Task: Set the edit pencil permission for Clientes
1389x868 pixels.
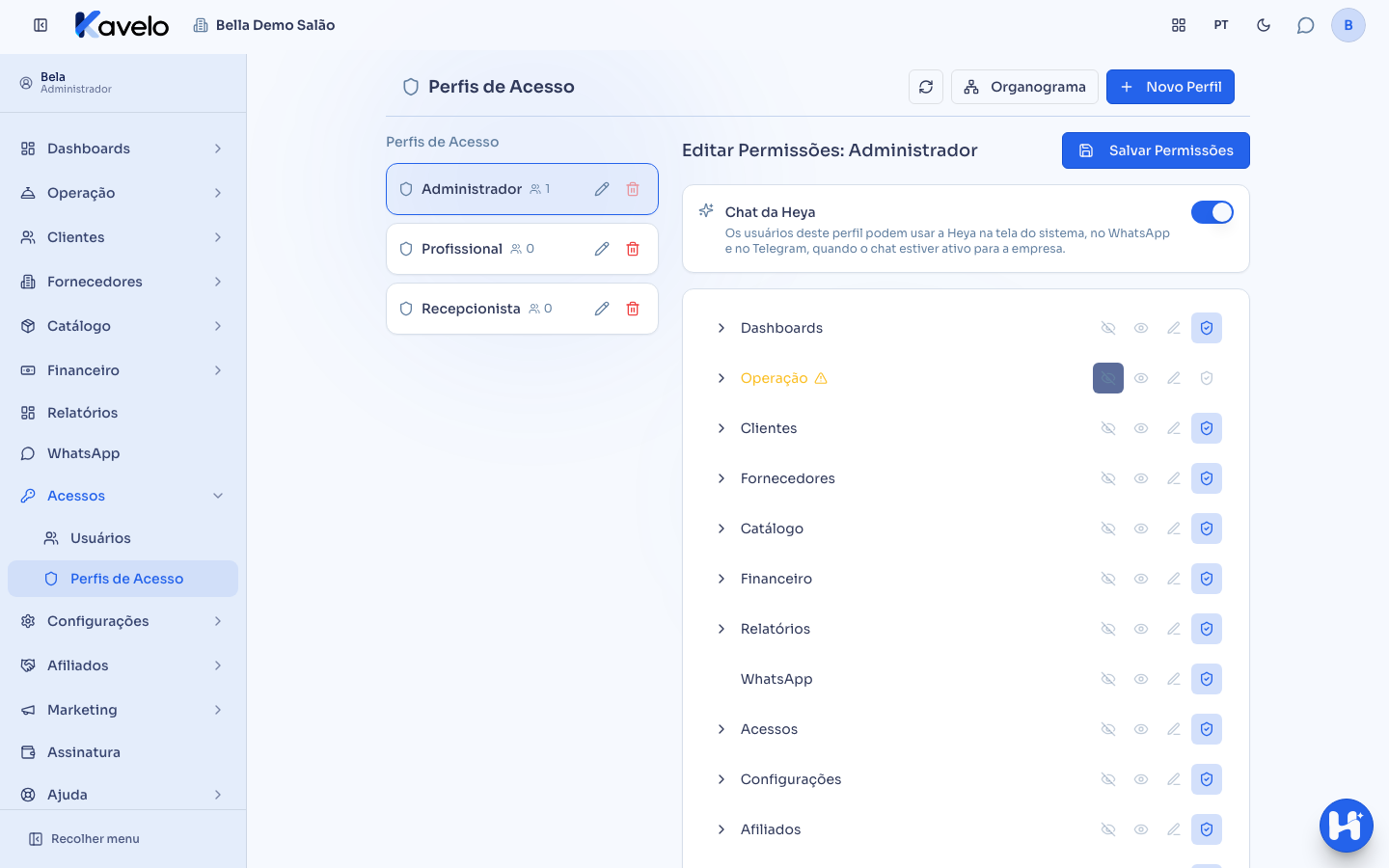Action: [1174, 428]
